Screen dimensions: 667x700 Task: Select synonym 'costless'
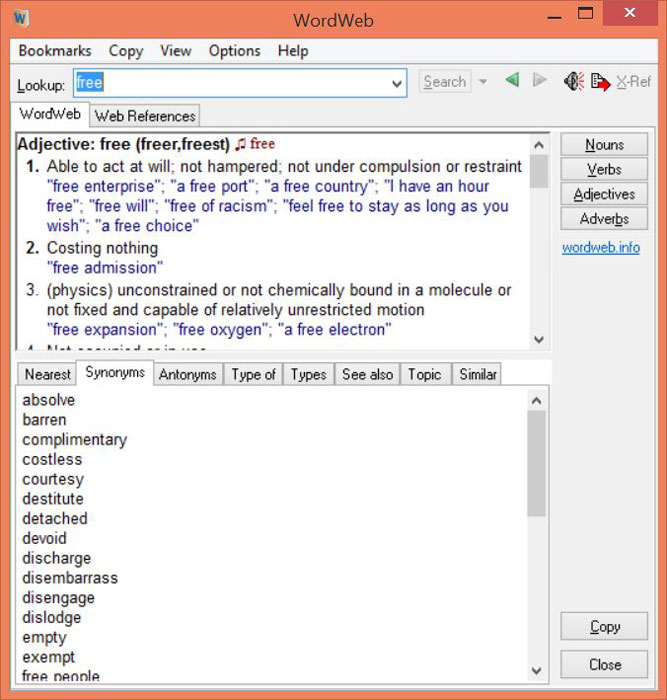tap(52, 459)
